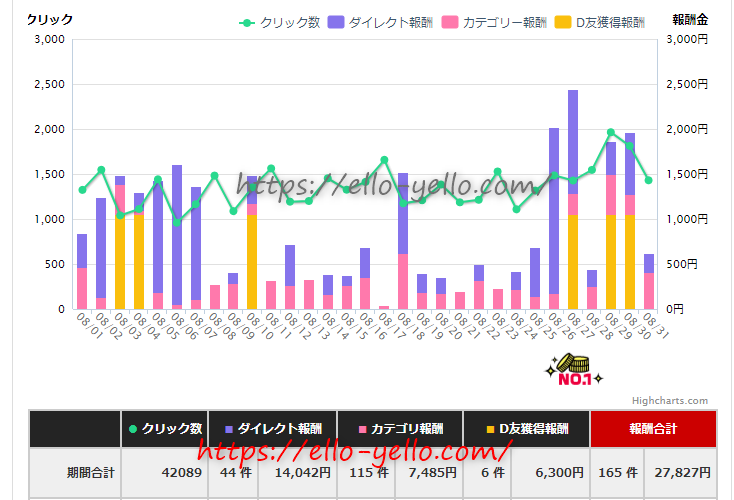Open the Highcharts.com credit link
Screen dimensions: 734x500
click(x=669, y=401)
